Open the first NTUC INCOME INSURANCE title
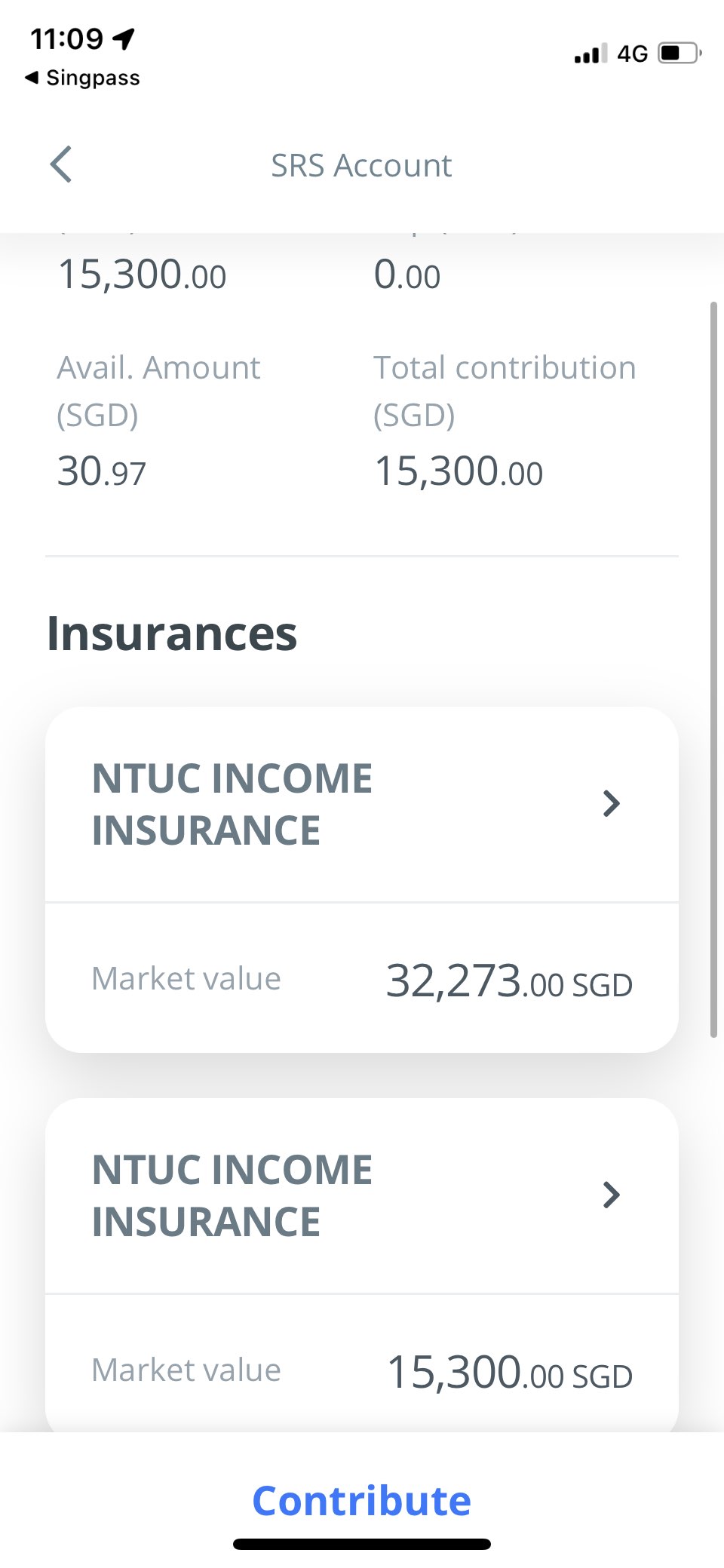Screen dimensions: 724x1568 (x=232, y=804)
